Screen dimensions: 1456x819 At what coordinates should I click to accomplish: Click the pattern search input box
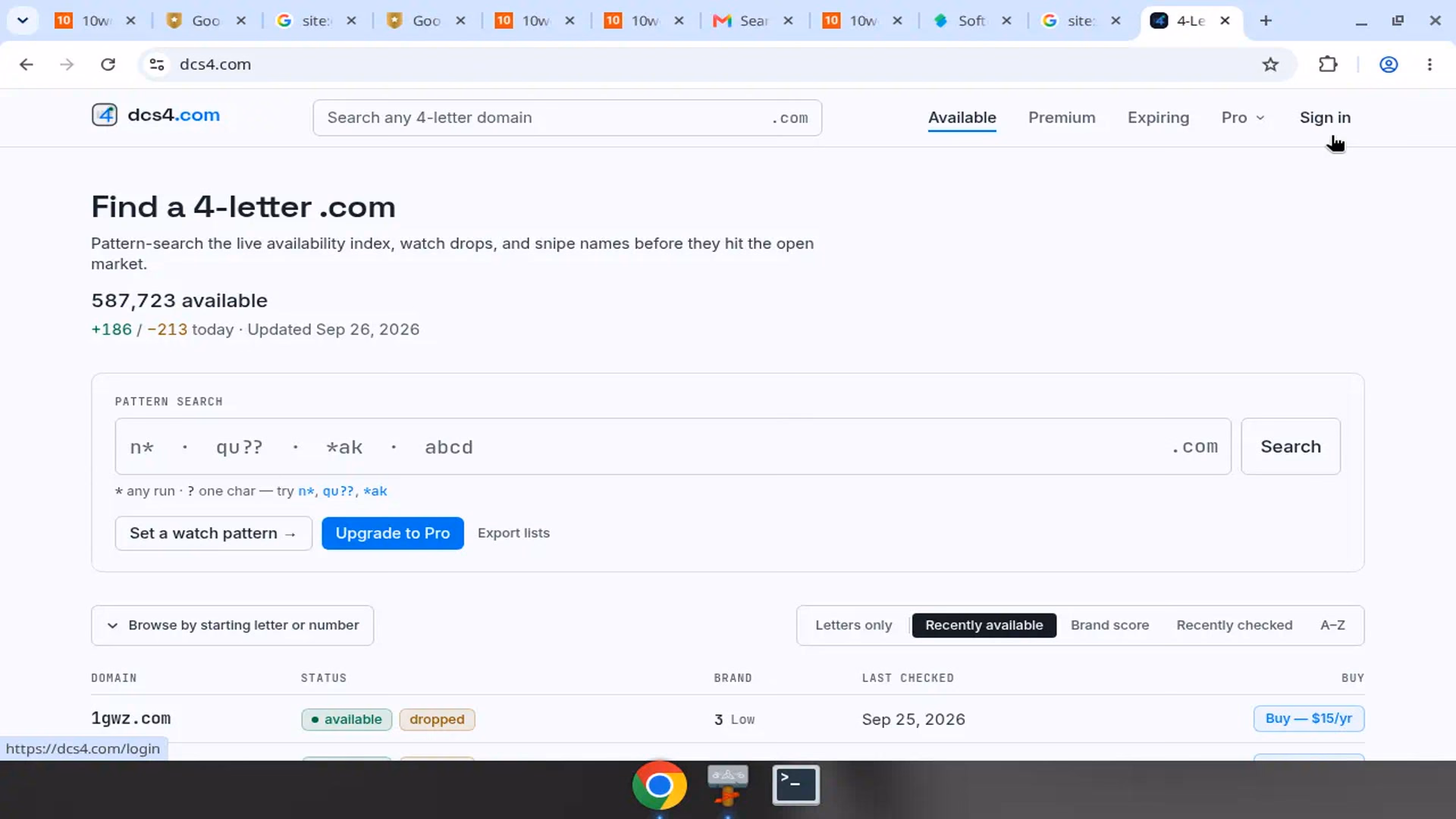click(673, 447)
